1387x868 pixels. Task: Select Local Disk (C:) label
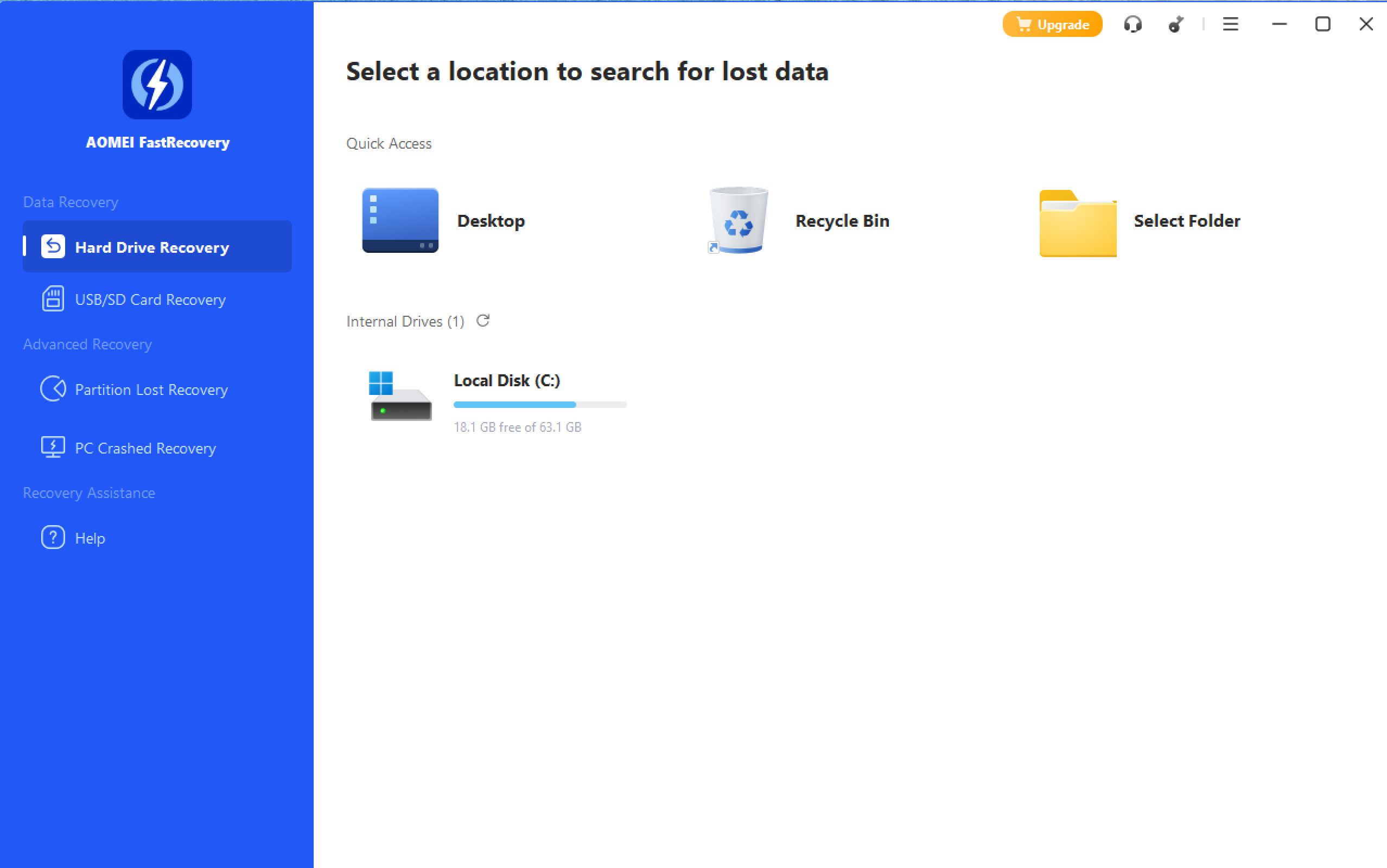tap(507, 380)
